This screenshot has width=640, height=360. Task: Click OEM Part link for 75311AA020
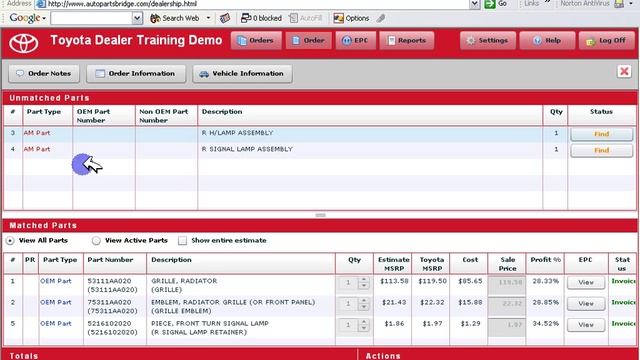[56, 302]
